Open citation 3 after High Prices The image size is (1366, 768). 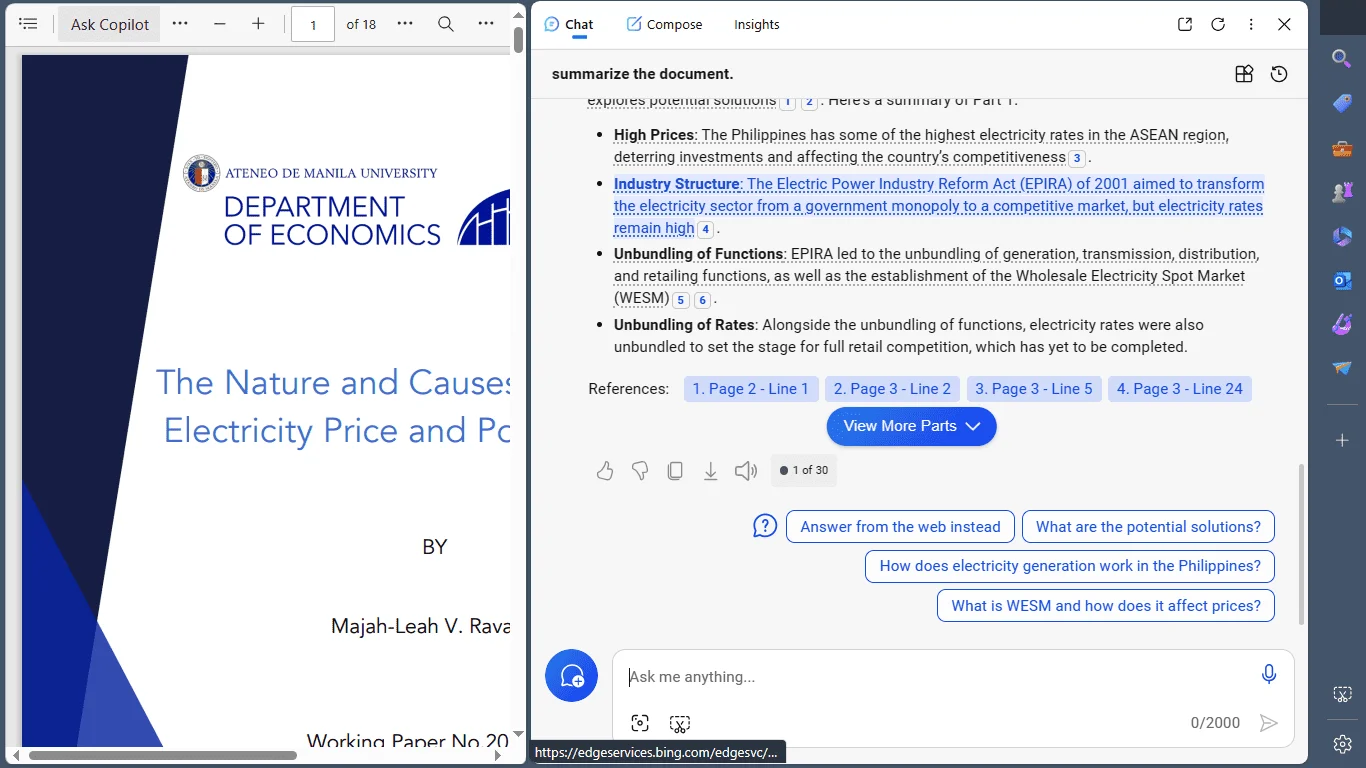point(1077,158)
